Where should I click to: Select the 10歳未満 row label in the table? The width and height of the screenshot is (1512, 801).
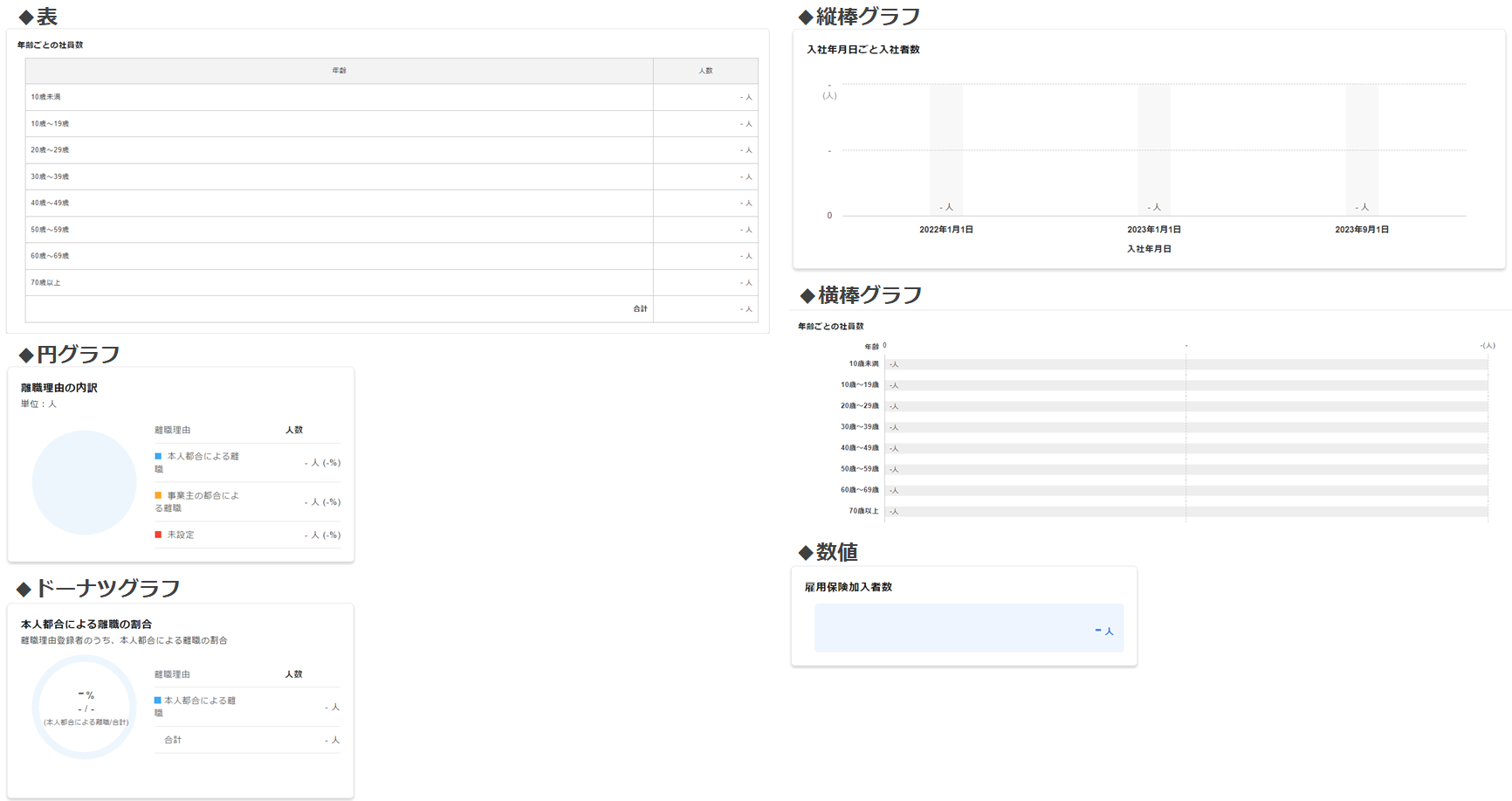click(x=46, y=97)
